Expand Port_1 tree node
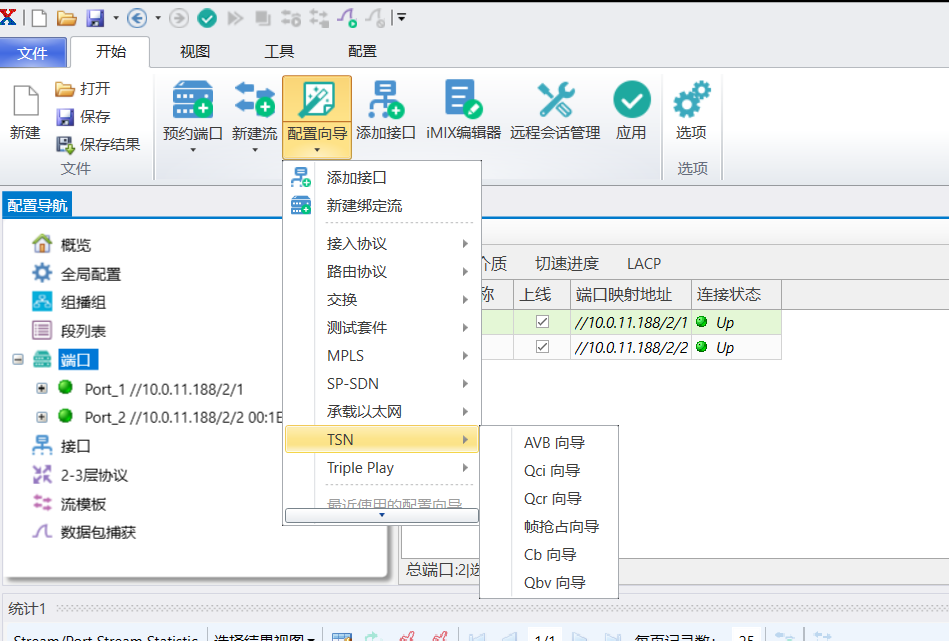 click(x=42, y=388)
